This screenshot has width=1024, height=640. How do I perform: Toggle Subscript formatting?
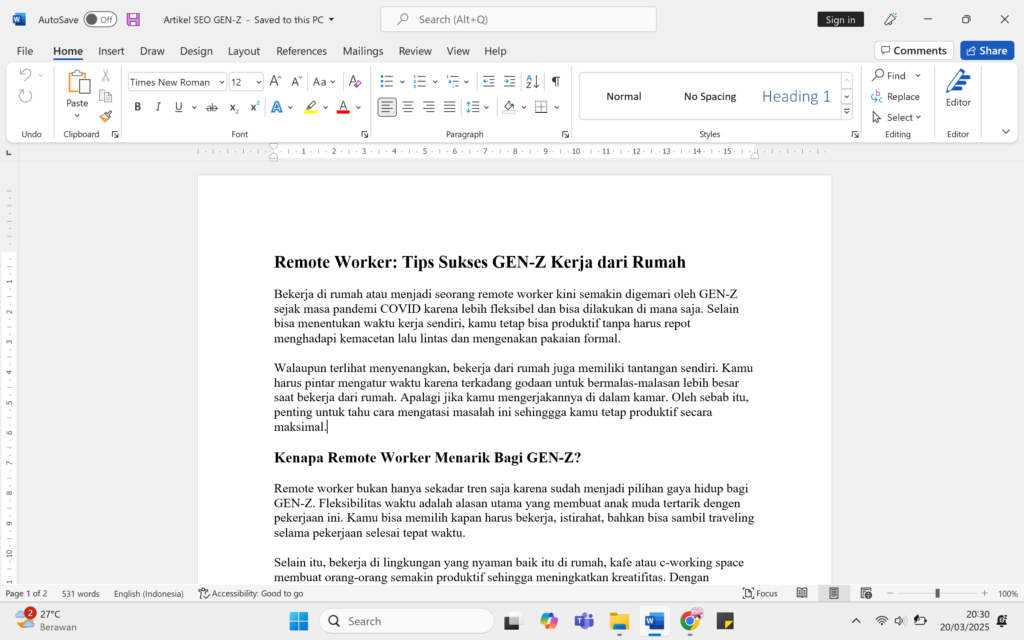pyautogui.click(x=233, y=107)
